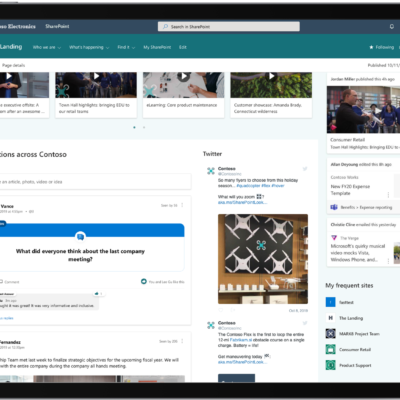Open the Consumer Retail site icon
Image resolution: width=400 pixels, height=400 pixels.
coord(330,349)
